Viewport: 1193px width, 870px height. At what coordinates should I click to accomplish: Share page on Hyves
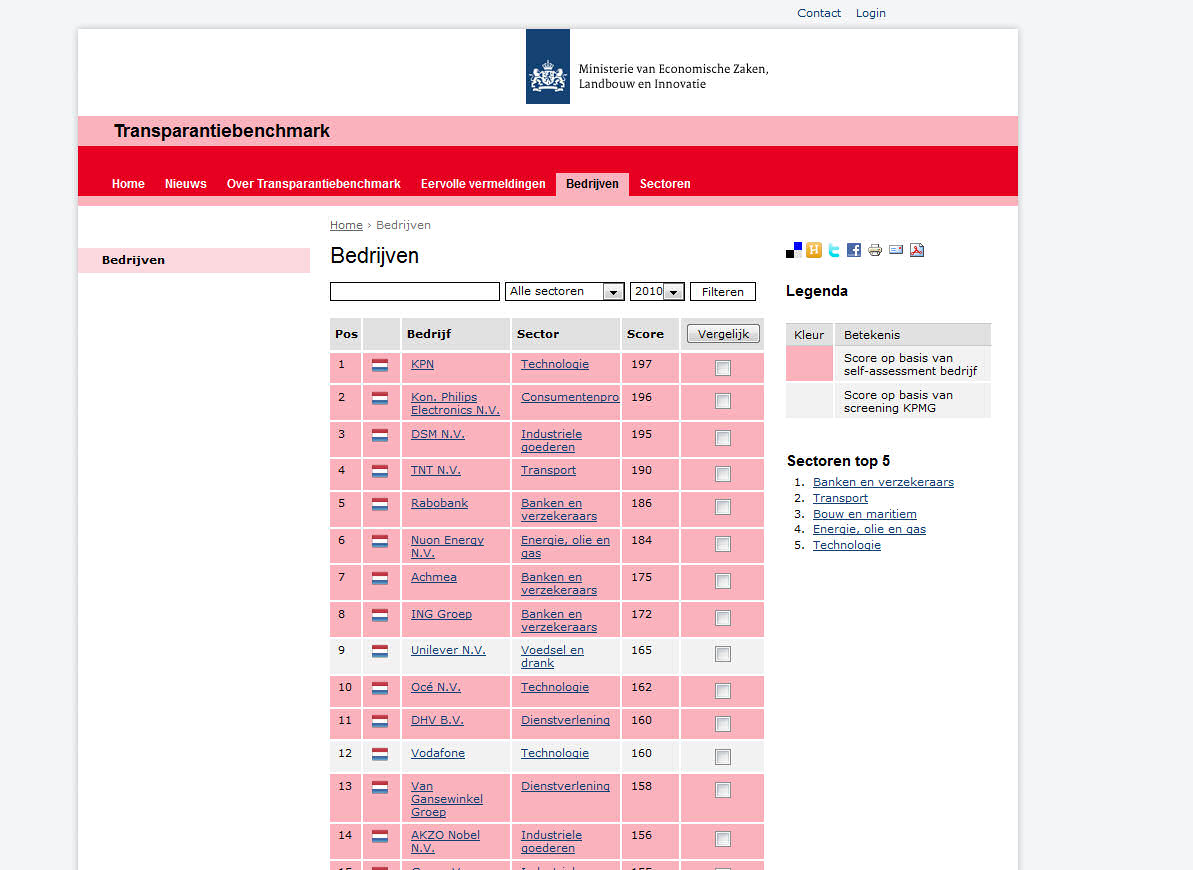[814, 250]
